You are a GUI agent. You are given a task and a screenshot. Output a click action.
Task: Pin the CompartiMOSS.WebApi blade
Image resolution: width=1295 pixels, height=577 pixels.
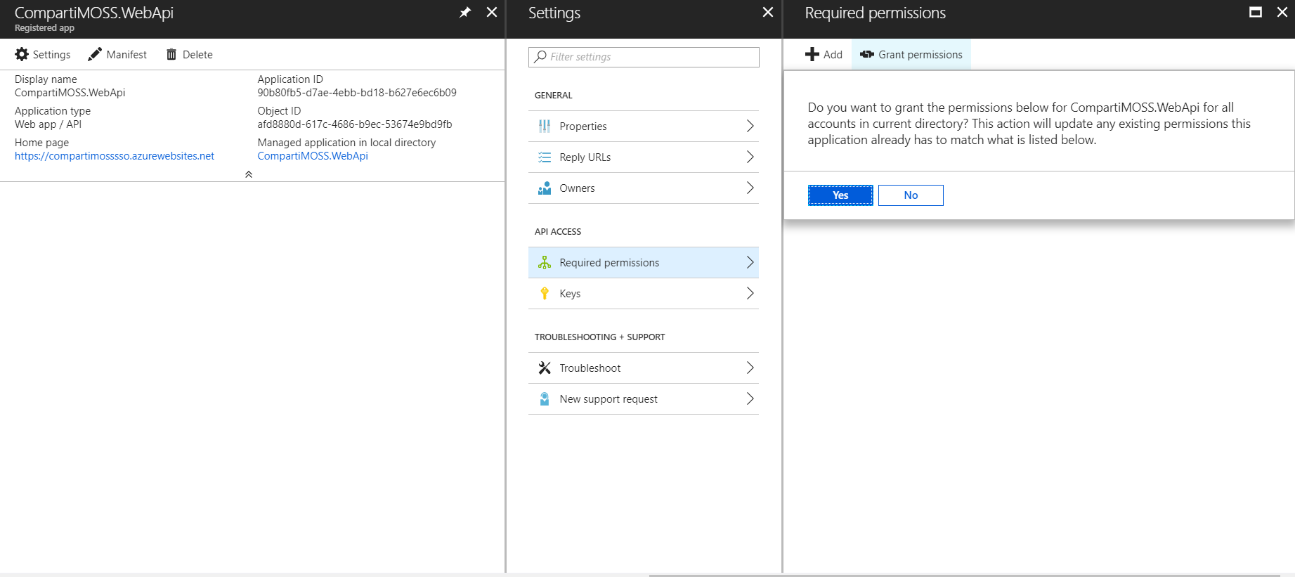point(465,13)
